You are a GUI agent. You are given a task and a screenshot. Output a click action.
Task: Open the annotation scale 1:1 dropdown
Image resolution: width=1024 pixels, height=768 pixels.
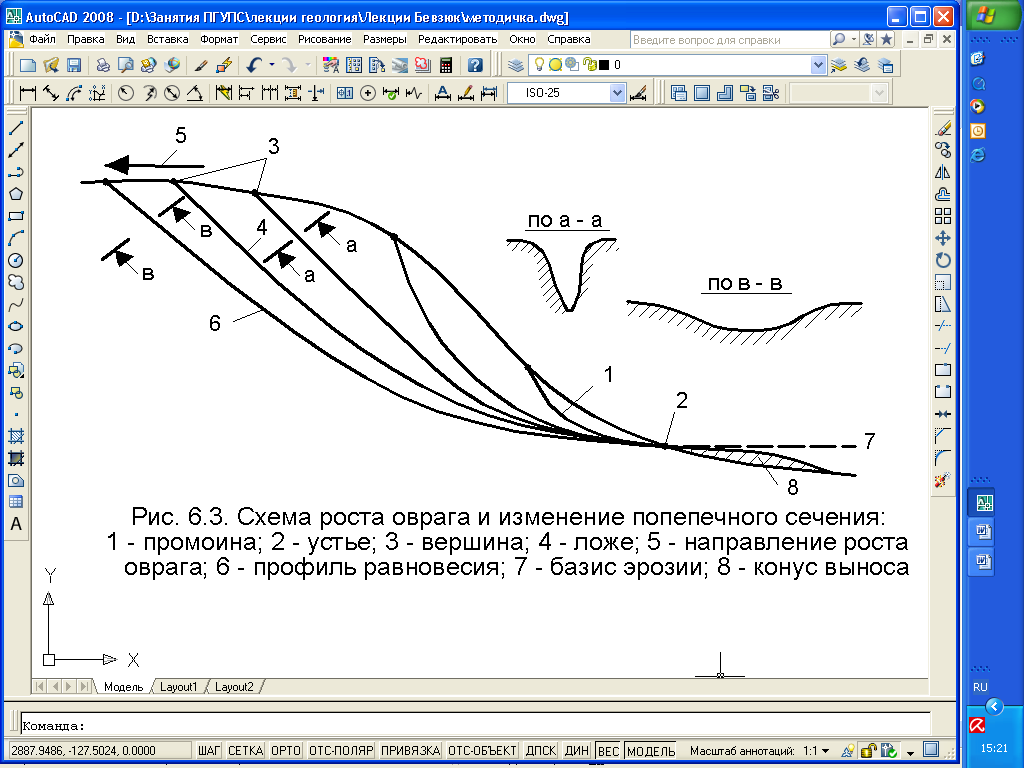point(825,751)
